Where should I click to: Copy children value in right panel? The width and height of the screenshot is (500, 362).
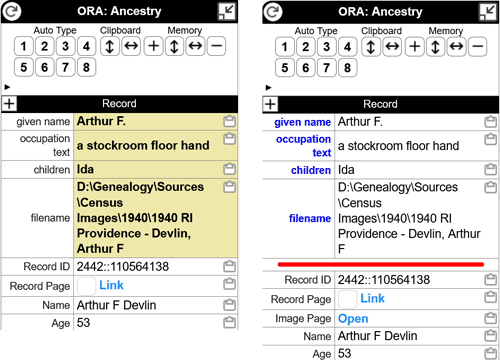click(490, 170)
